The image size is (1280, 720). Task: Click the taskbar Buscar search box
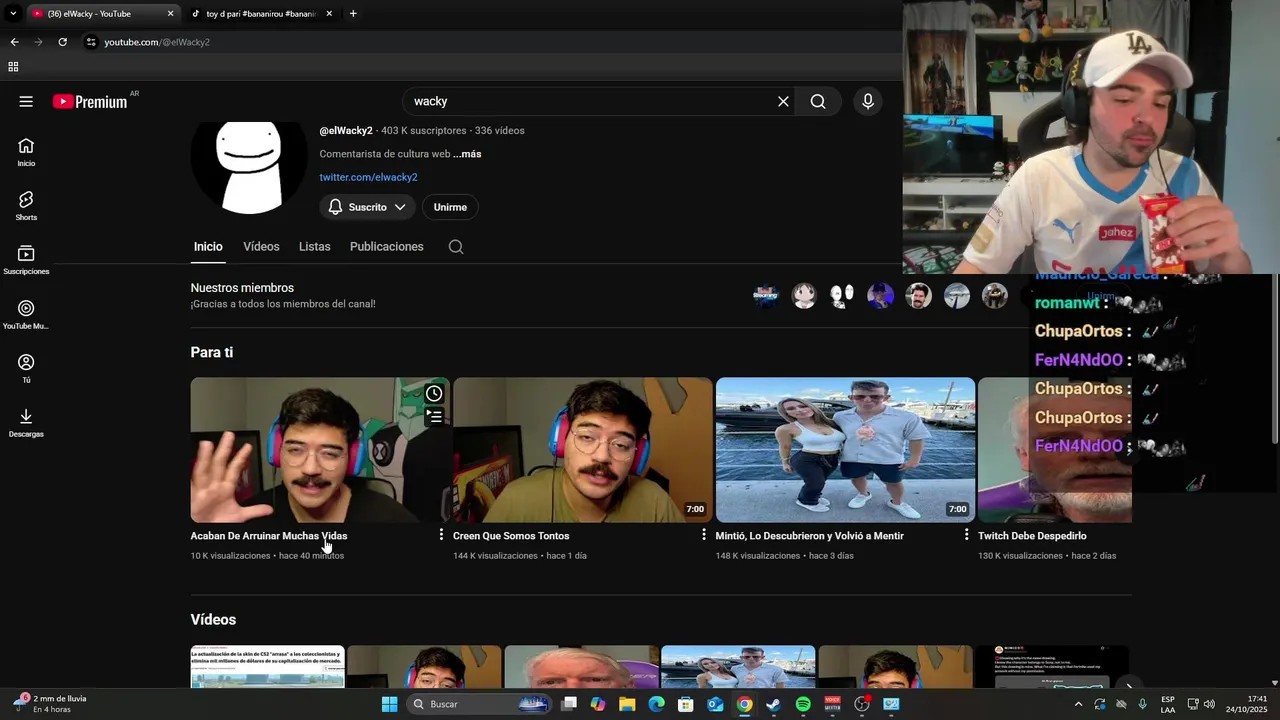(x=480, y=704)
